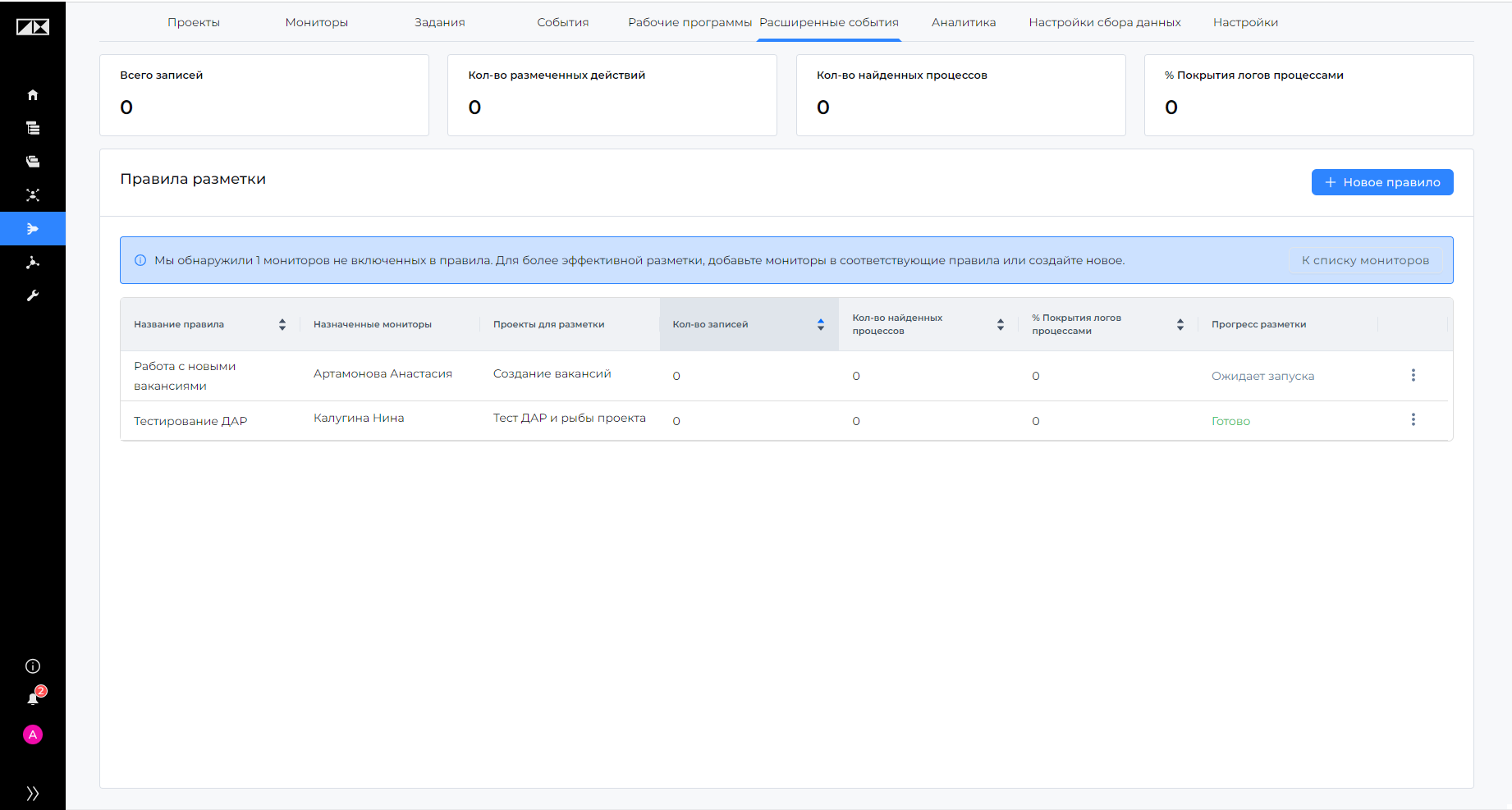
Task: Open the notifications bell with badge
Action: point(34,697)
